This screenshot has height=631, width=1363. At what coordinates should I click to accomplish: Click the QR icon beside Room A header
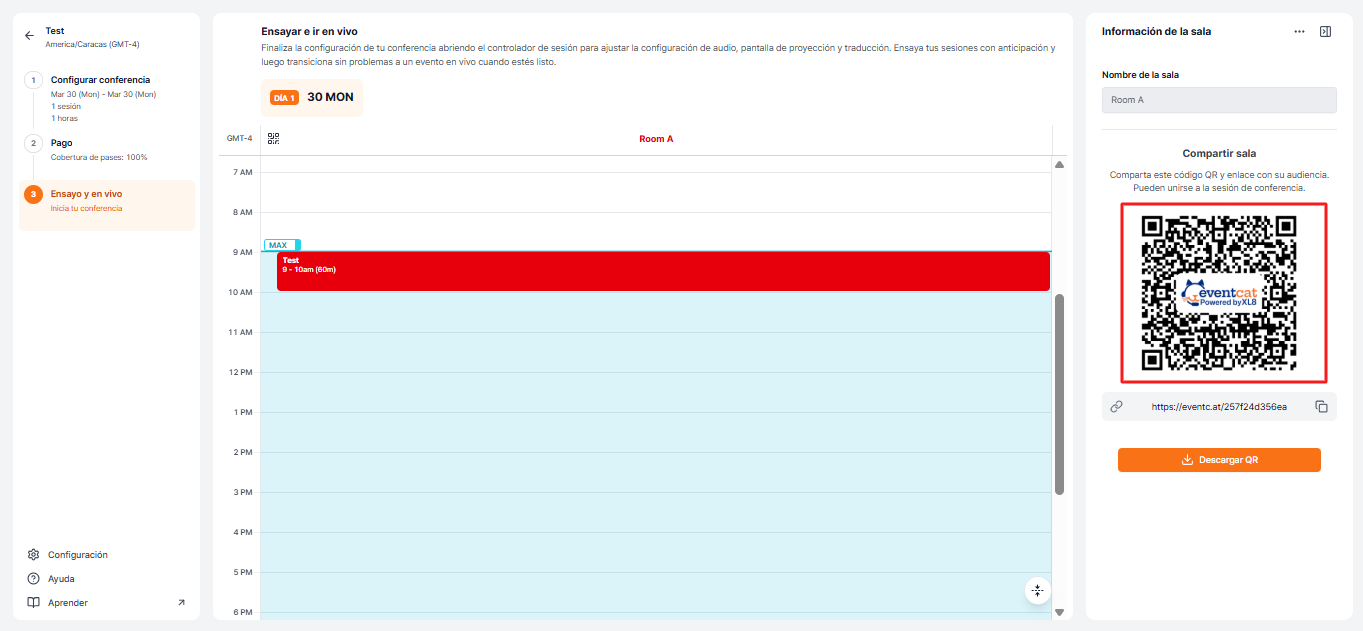point(274,138)
